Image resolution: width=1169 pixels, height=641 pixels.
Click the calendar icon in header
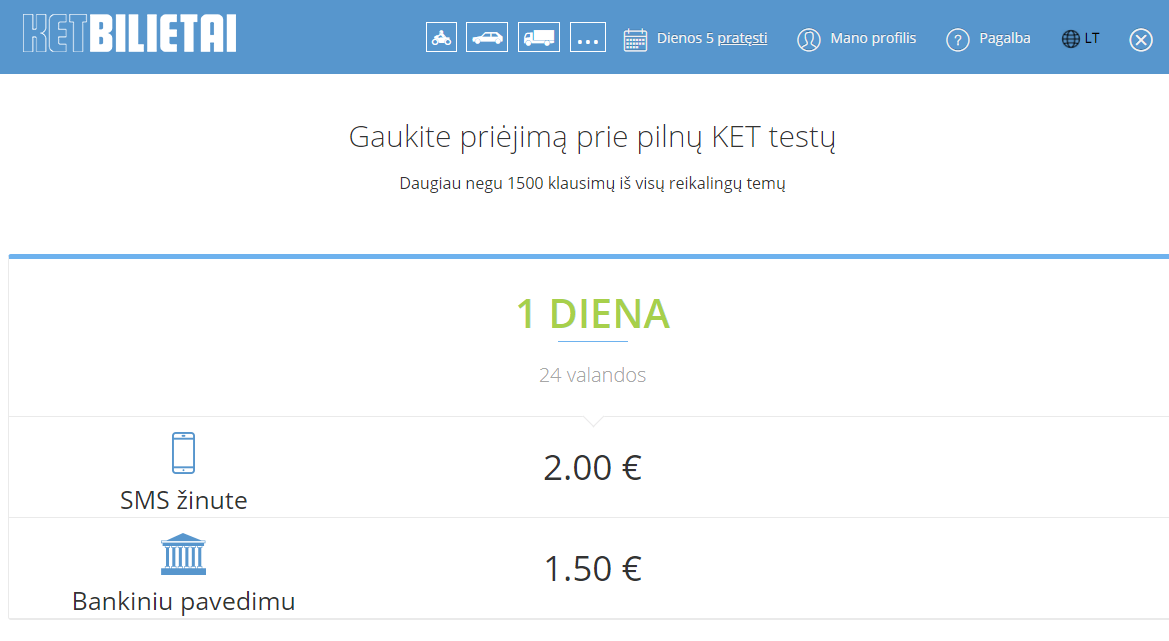[635, 40]
